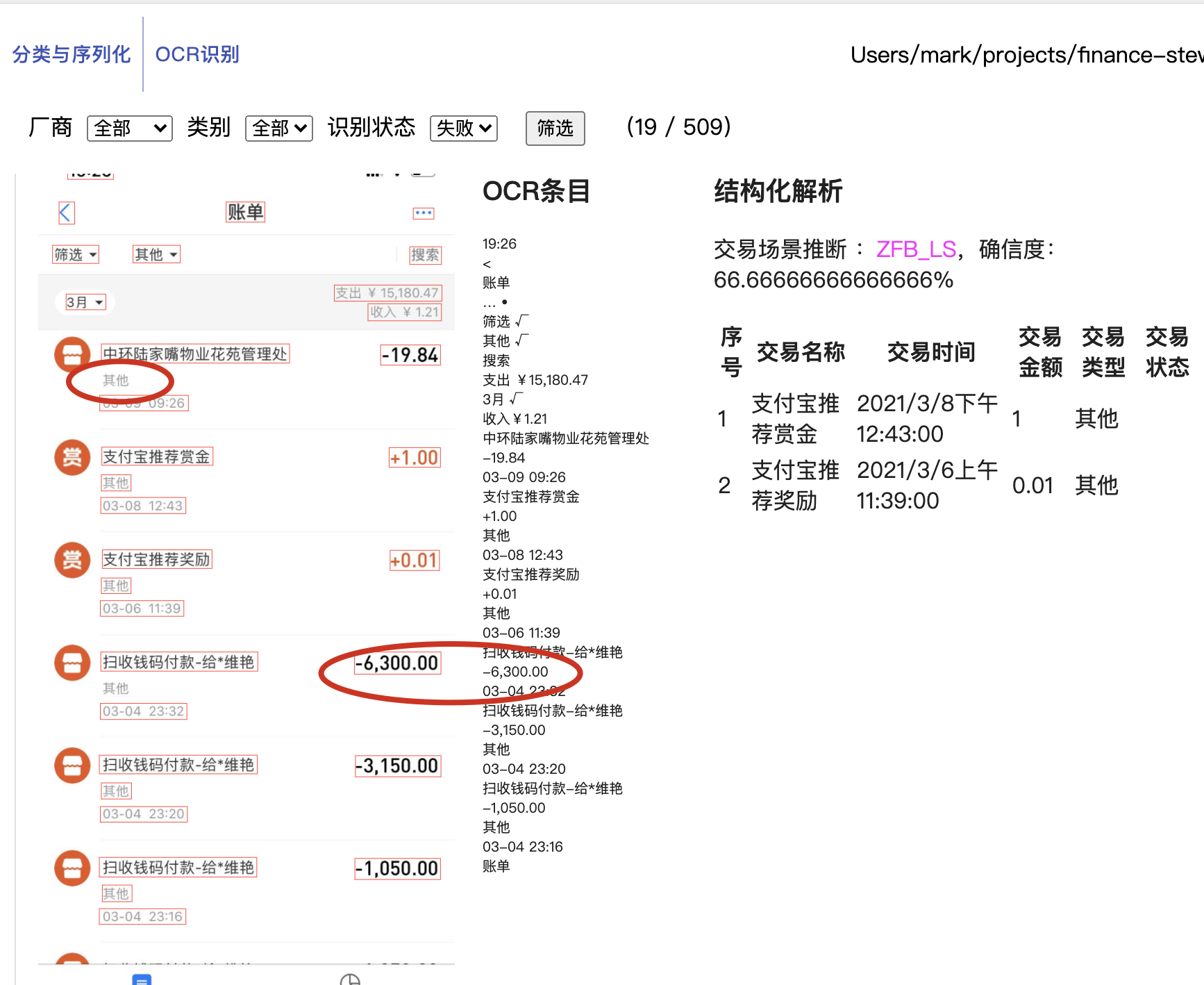
Task: Click the -3,150.00 amount
Action: pos(397,766)
